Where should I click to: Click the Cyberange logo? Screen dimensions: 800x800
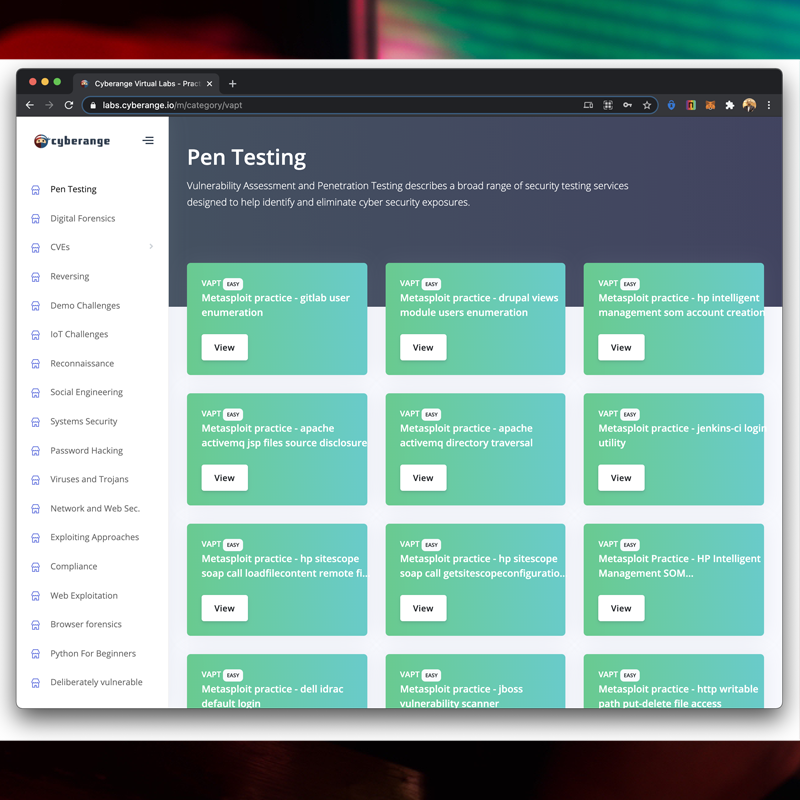pyautogui.click(x=72, y=141)
